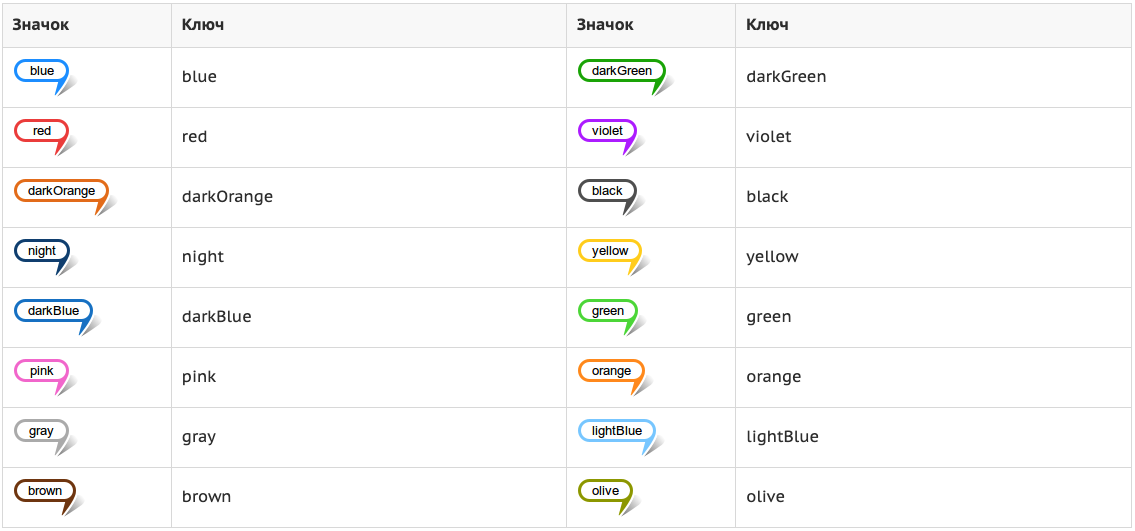This screenshot has width=1135, height=531.
Task: Click the darkOrange placemark icon
Action: click(x=65, y=197)
